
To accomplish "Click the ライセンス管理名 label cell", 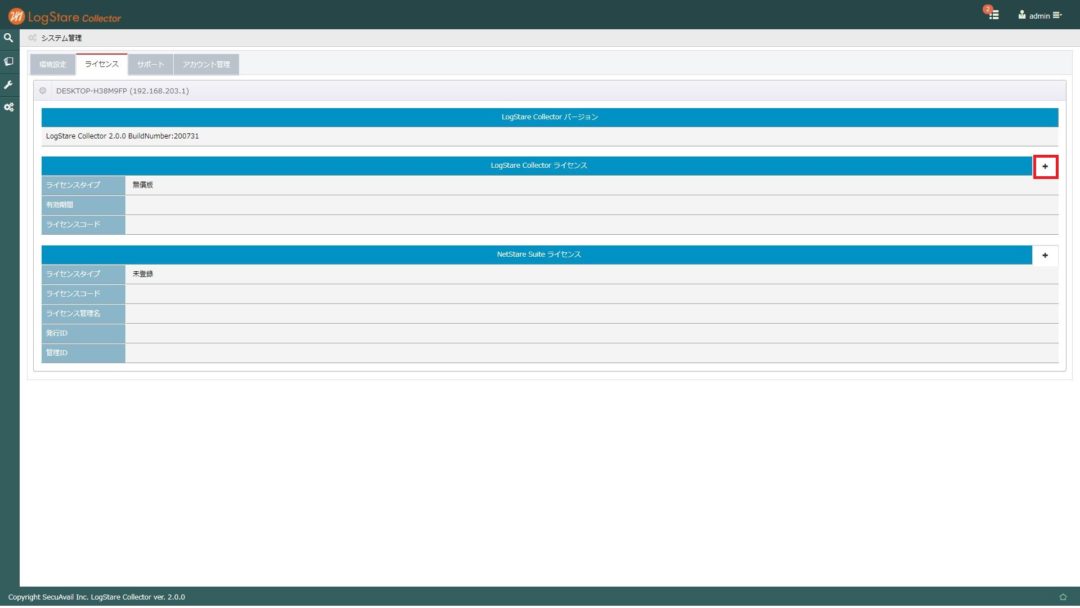I will [83, 313].
